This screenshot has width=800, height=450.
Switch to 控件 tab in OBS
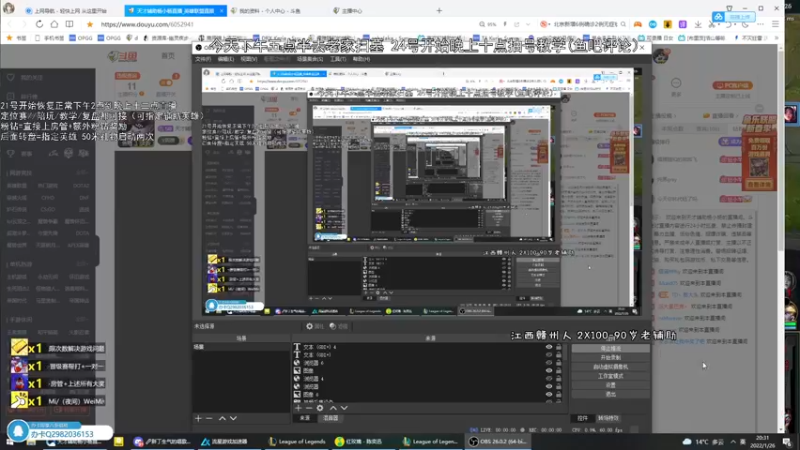(582, 418)
